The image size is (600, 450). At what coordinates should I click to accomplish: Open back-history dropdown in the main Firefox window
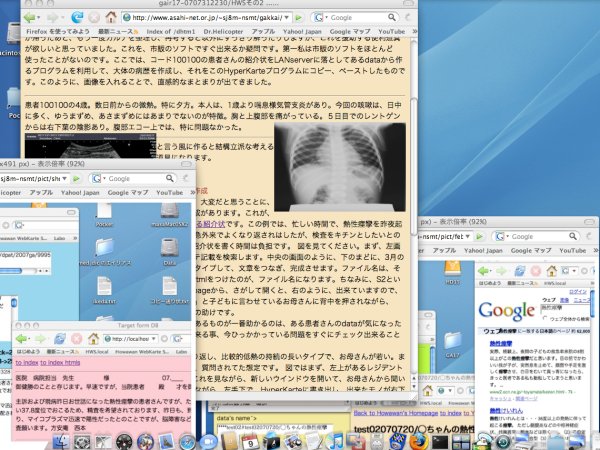click(39, 18)
